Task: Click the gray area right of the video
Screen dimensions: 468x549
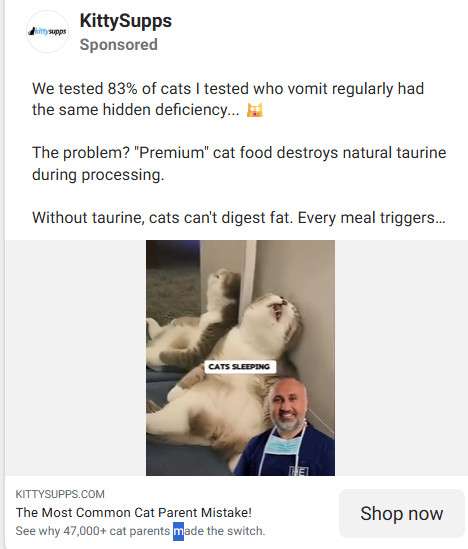Action: pos(401,357)
